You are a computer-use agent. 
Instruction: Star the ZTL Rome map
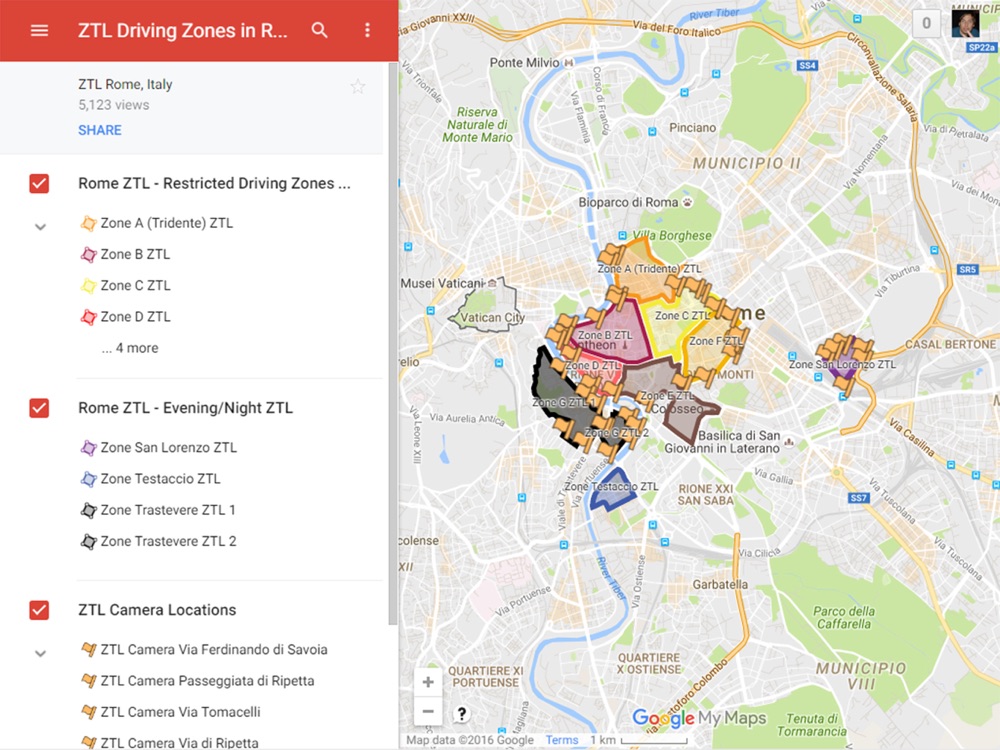(x=358, y=86)
